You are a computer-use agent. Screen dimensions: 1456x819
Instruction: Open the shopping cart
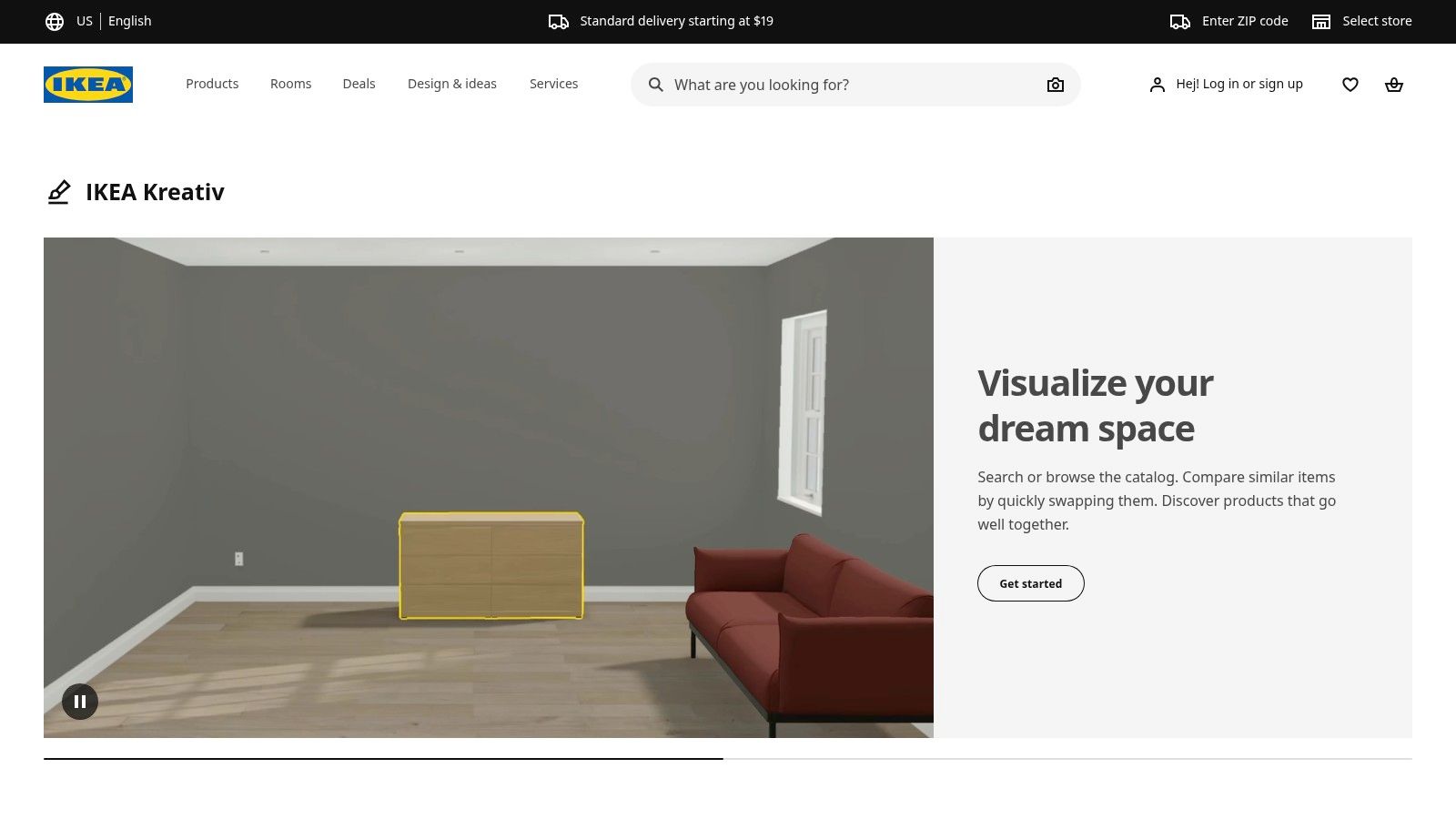(1394, 84)
